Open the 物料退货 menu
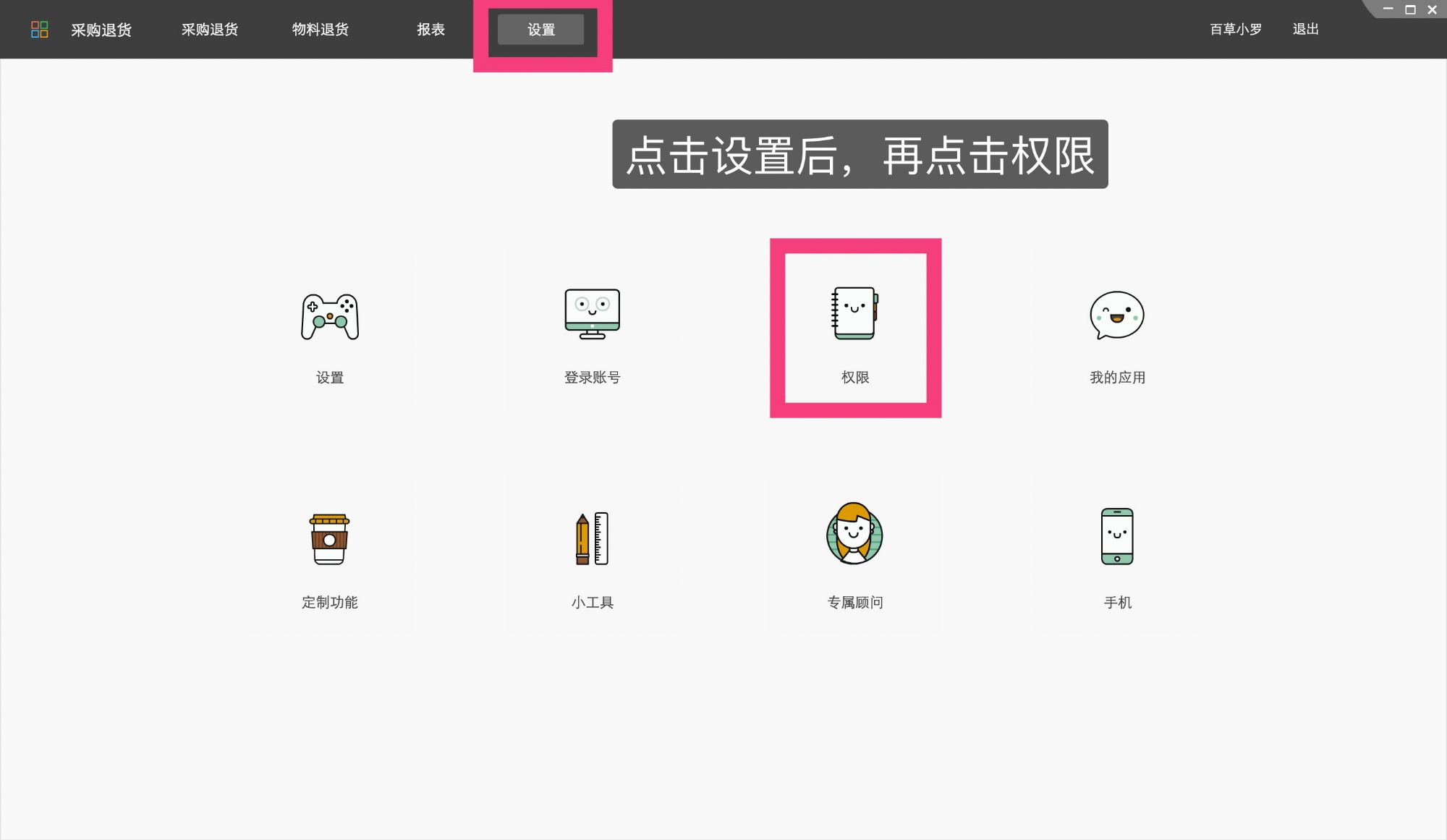1447x840 pixels. point(321,30)
